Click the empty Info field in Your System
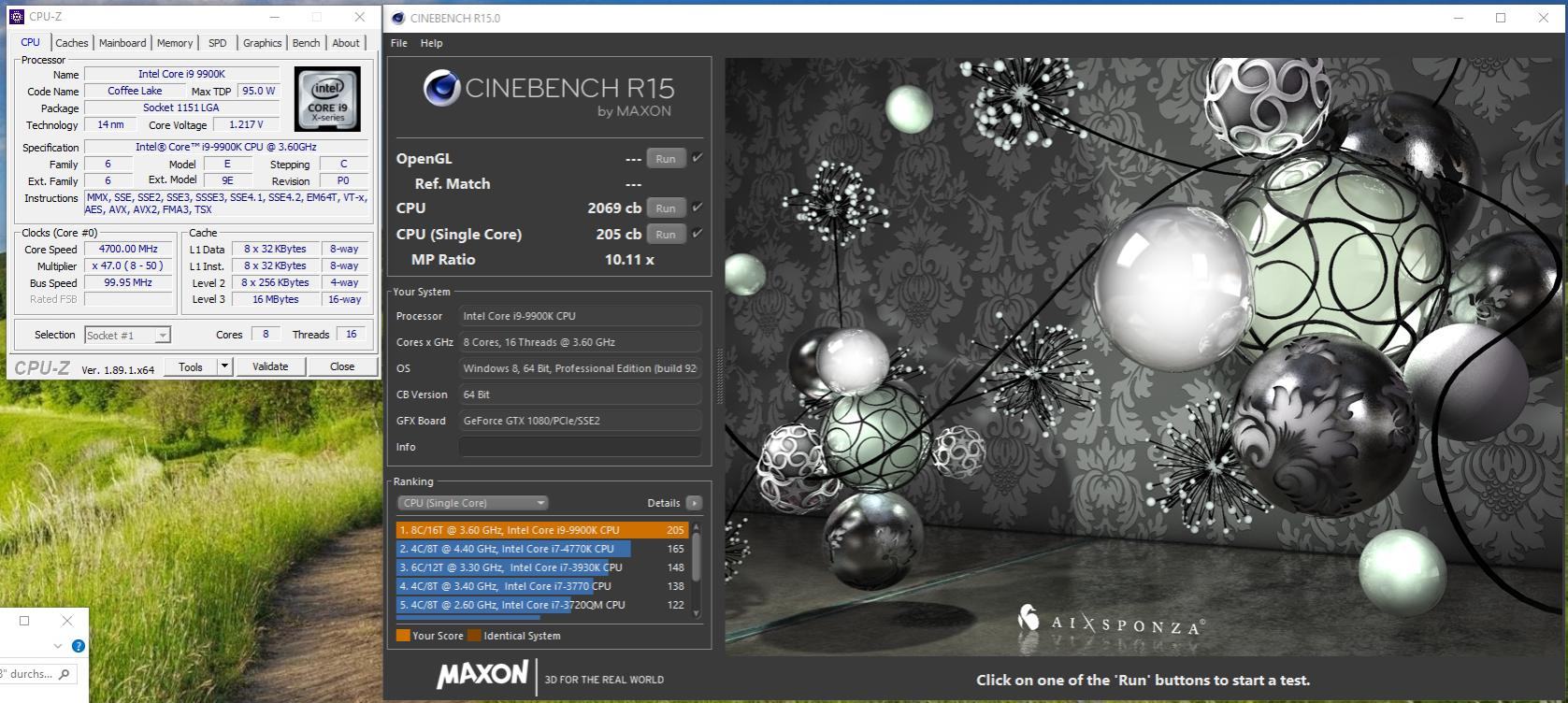 580,447
